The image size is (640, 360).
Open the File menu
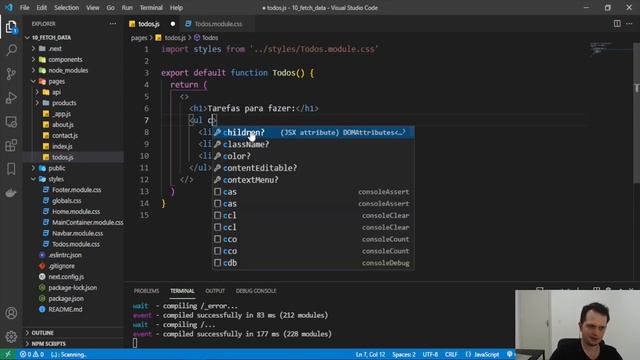[24, 8]
